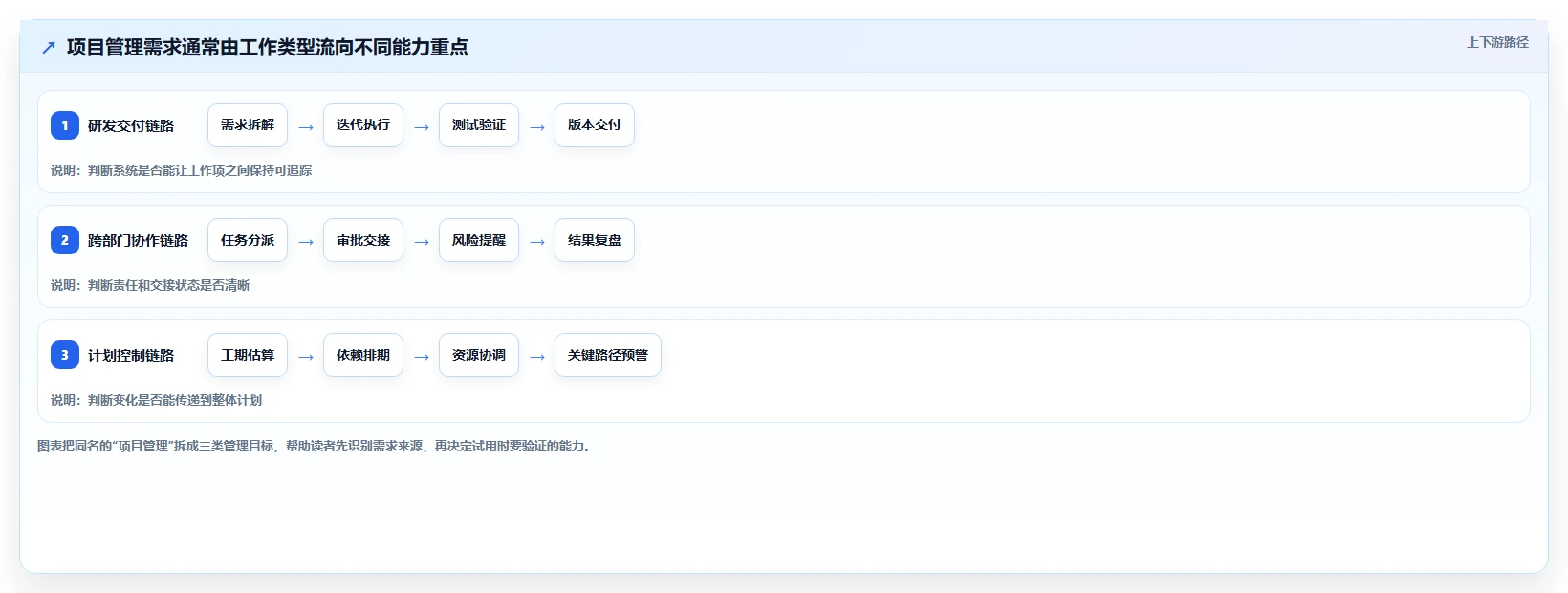Click the arrow between 需求拆解 and 迭代执行
Screen dimensions: 1568x593
(x=306, y=127)
